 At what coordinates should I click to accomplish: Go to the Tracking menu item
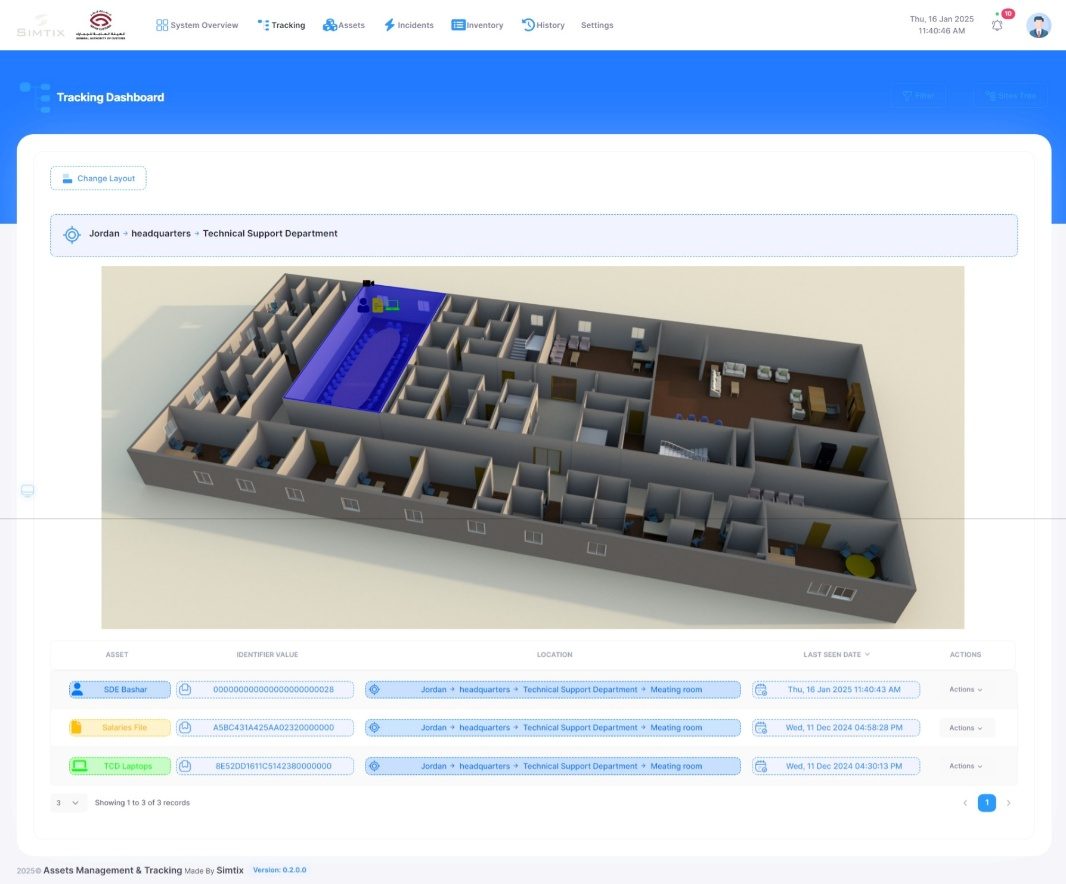point(281,25)
